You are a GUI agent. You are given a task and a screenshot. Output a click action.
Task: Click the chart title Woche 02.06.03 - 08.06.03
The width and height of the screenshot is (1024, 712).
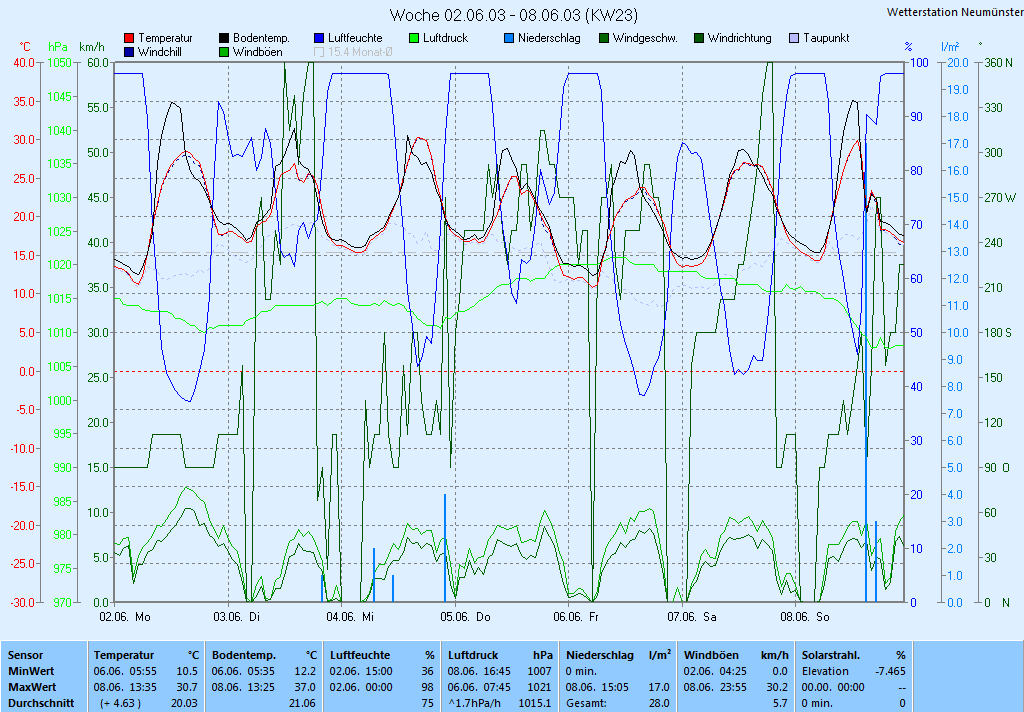(x=513, y=15)
